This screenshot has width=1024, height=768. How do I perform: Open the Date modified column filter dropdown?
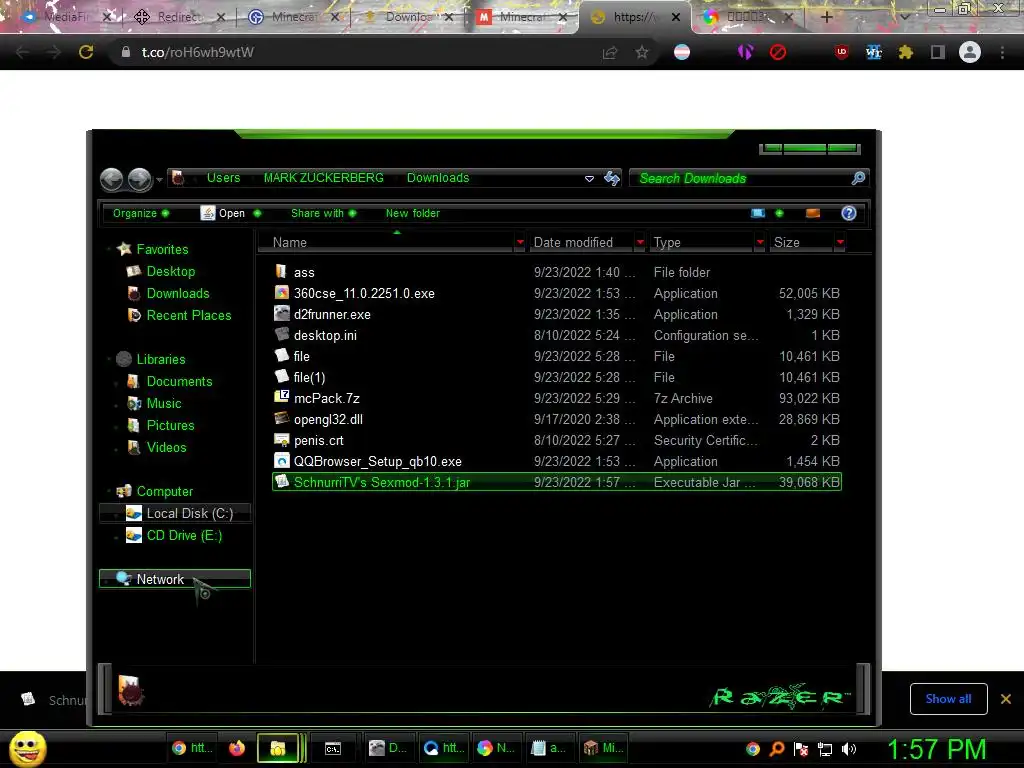[x=640, y=242]
